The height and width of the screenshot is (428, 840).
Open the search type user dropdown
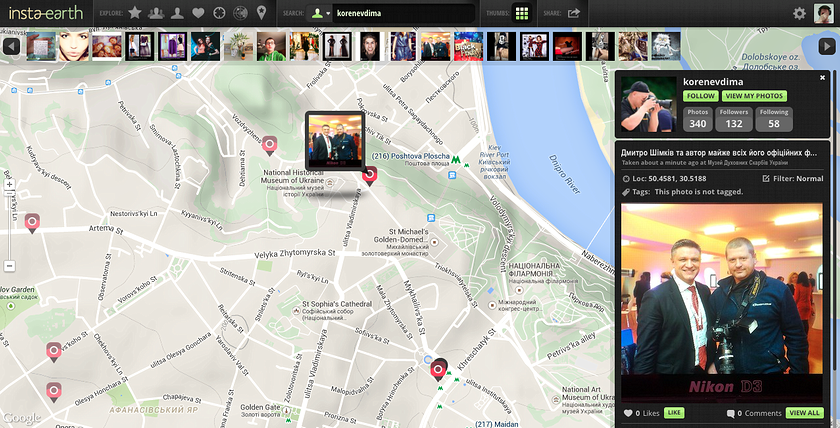click(320, 13)
